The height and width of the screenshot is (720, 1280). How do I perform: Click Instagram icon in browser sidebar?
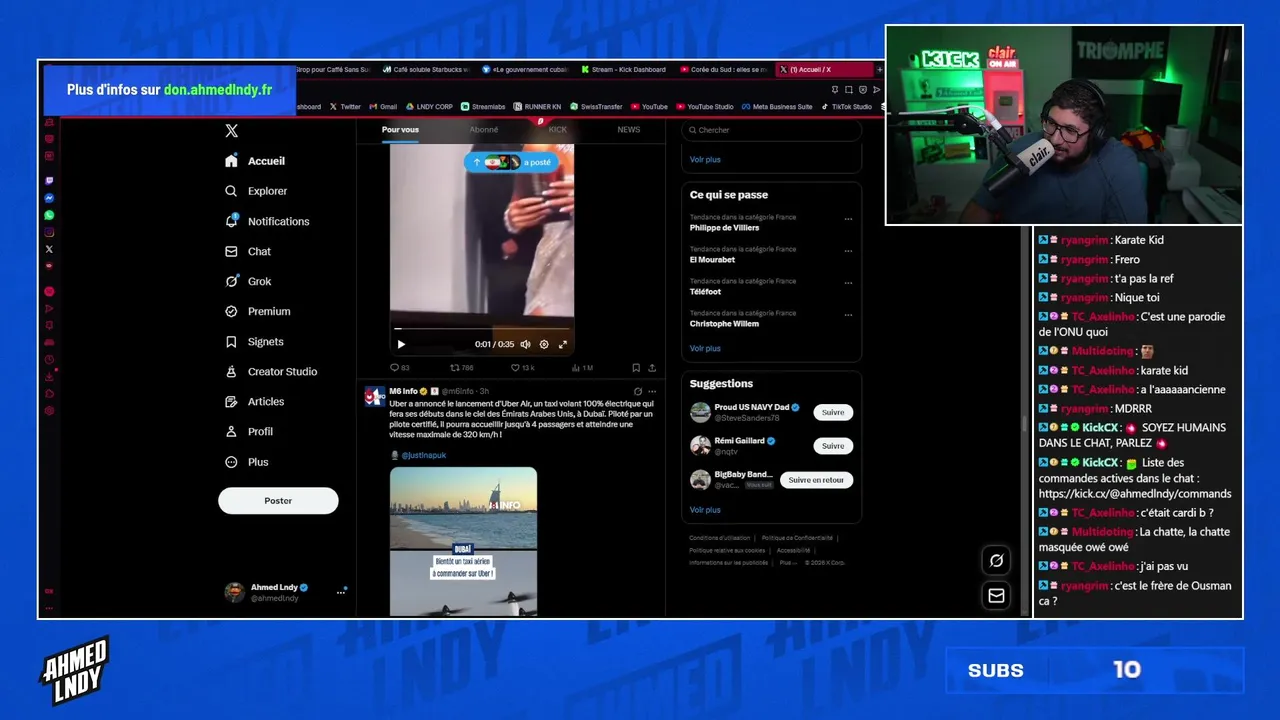pyautogui.click(x=49, y=232)
